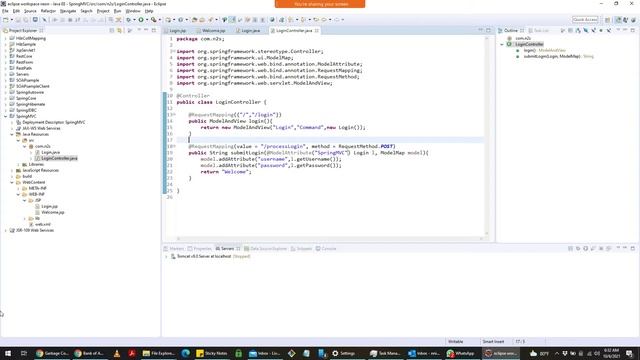The height and width of the screenshot is (360, 640).
Task: Open the Window menu
Action: [x=133, y=11]
